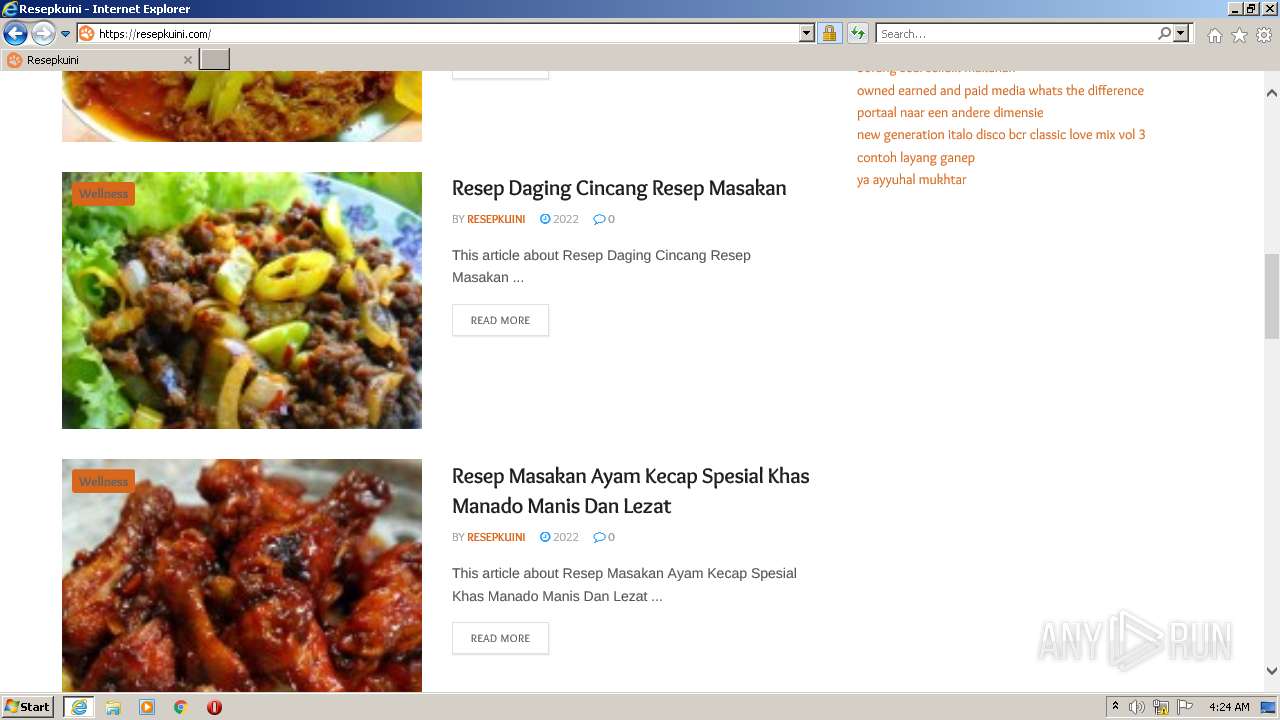Screen dimensions: 1280x720
Task: Click Wellness tag on Ayam Kecap image
Action: click(103, 482)
